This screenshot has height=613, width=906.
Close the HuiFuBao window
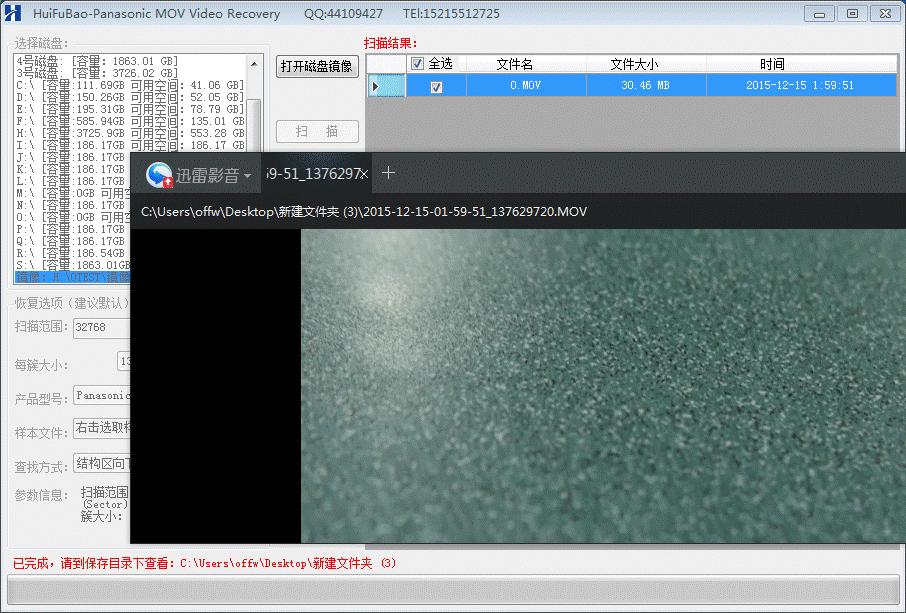click(885, 14)
